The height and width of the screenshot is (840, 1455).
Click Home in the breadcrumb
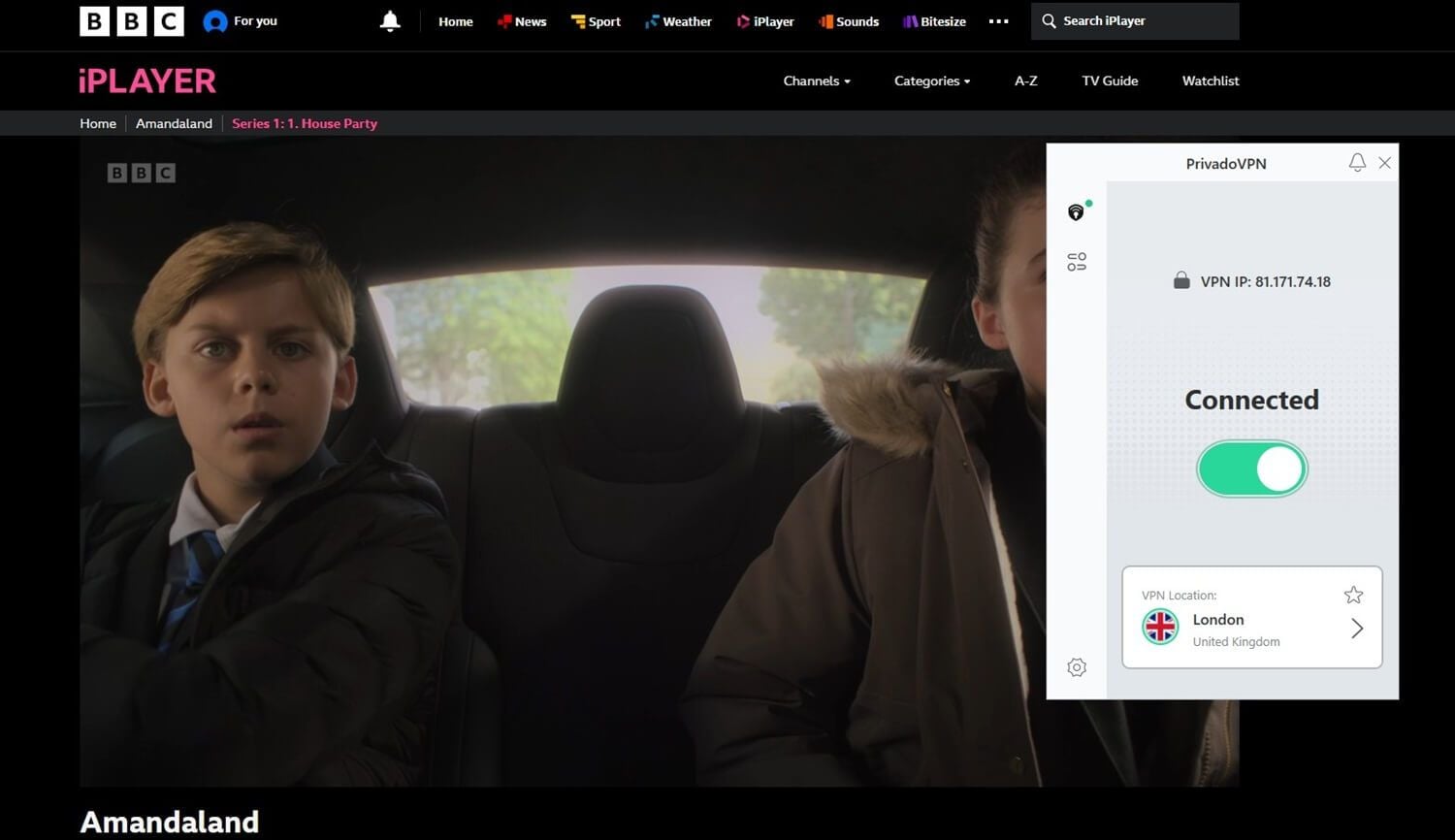pyautogui.click(x=98, y=123)
